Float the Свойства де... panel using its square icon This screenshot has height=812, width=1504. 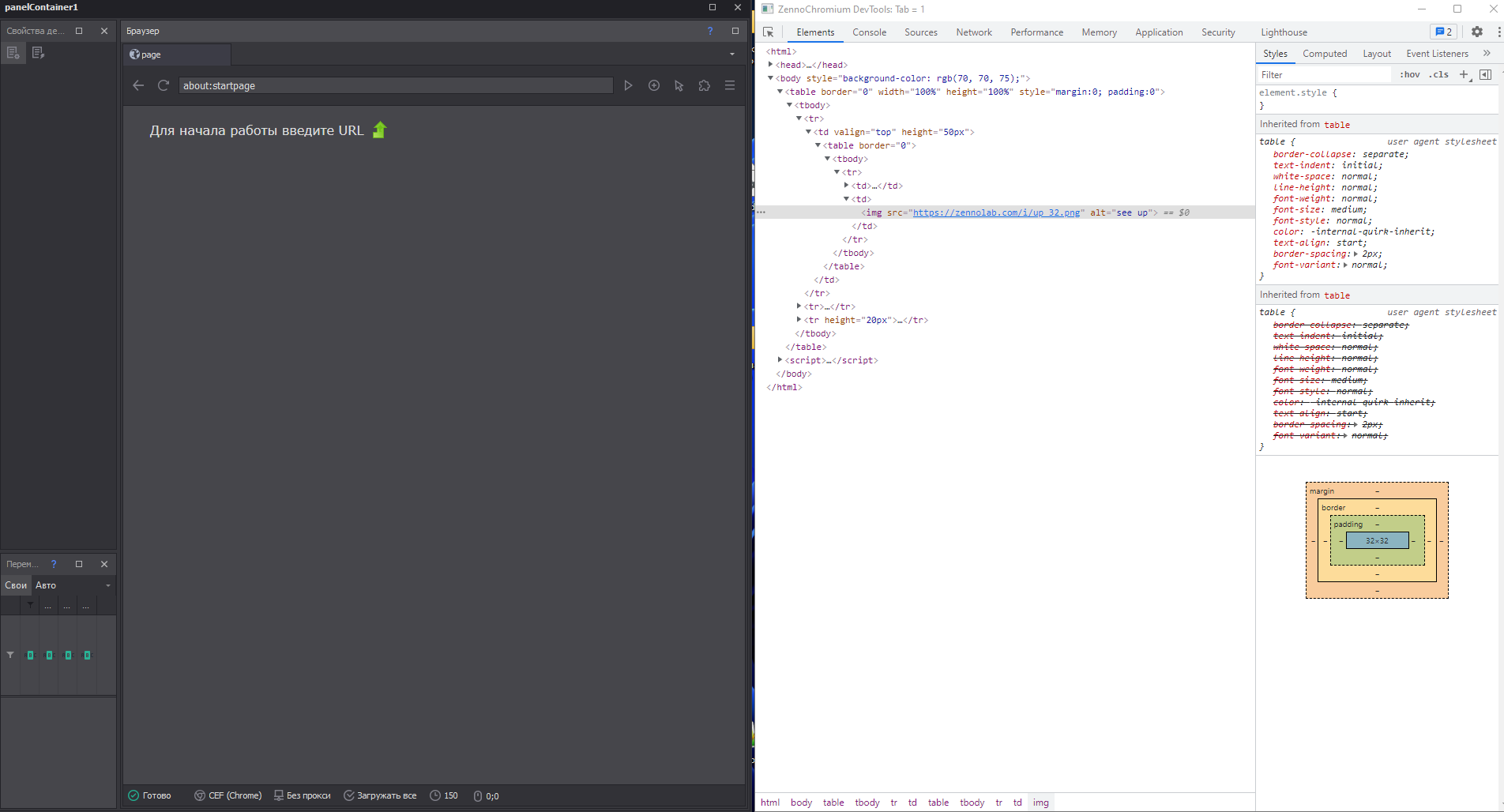79,31
